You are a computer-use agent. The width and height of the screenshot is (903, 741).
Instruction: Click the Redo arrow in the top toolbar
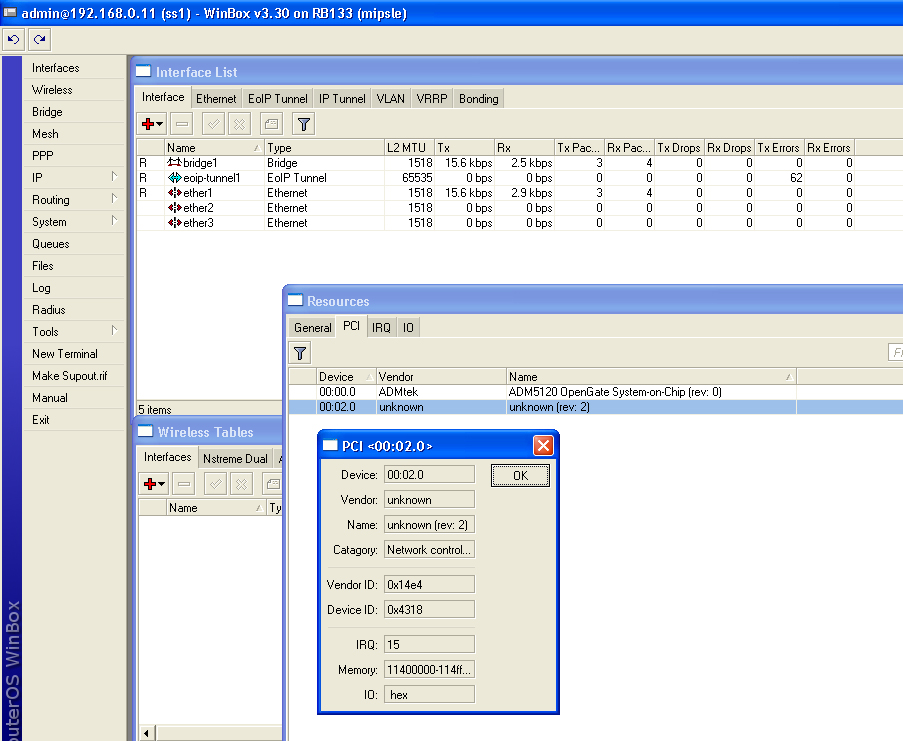point(39,40)
